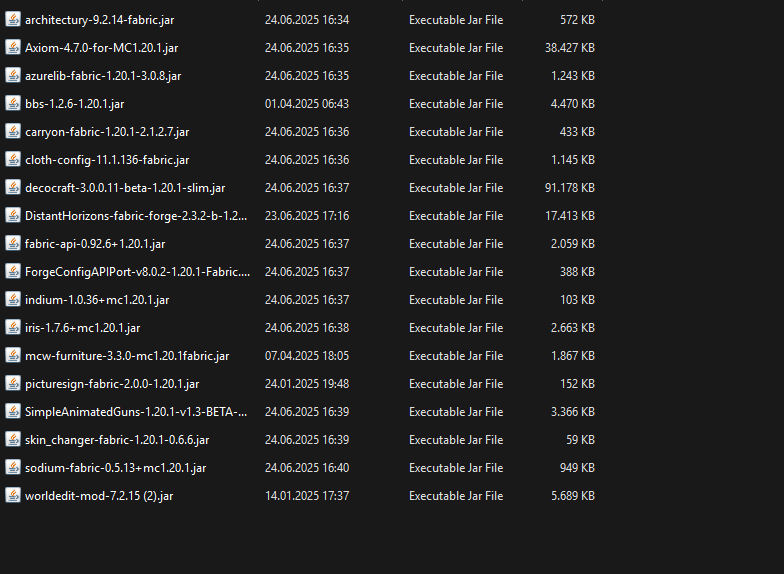Select the ForgeConfigAPIPort-v8.0.2 file name
The height and width of the screenshot is (574, 784).
click(138, 272)
